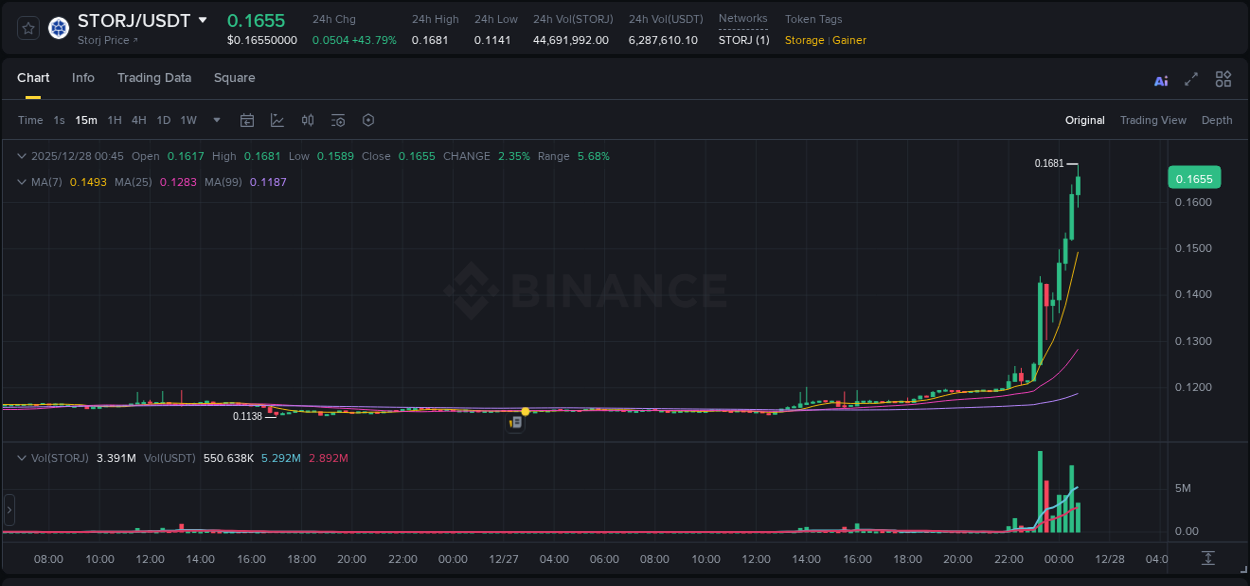Image resolution: width=1250 pixels, height=586 pixels.
Task: Select the Gainer token tag
Action: click(849, 40)
